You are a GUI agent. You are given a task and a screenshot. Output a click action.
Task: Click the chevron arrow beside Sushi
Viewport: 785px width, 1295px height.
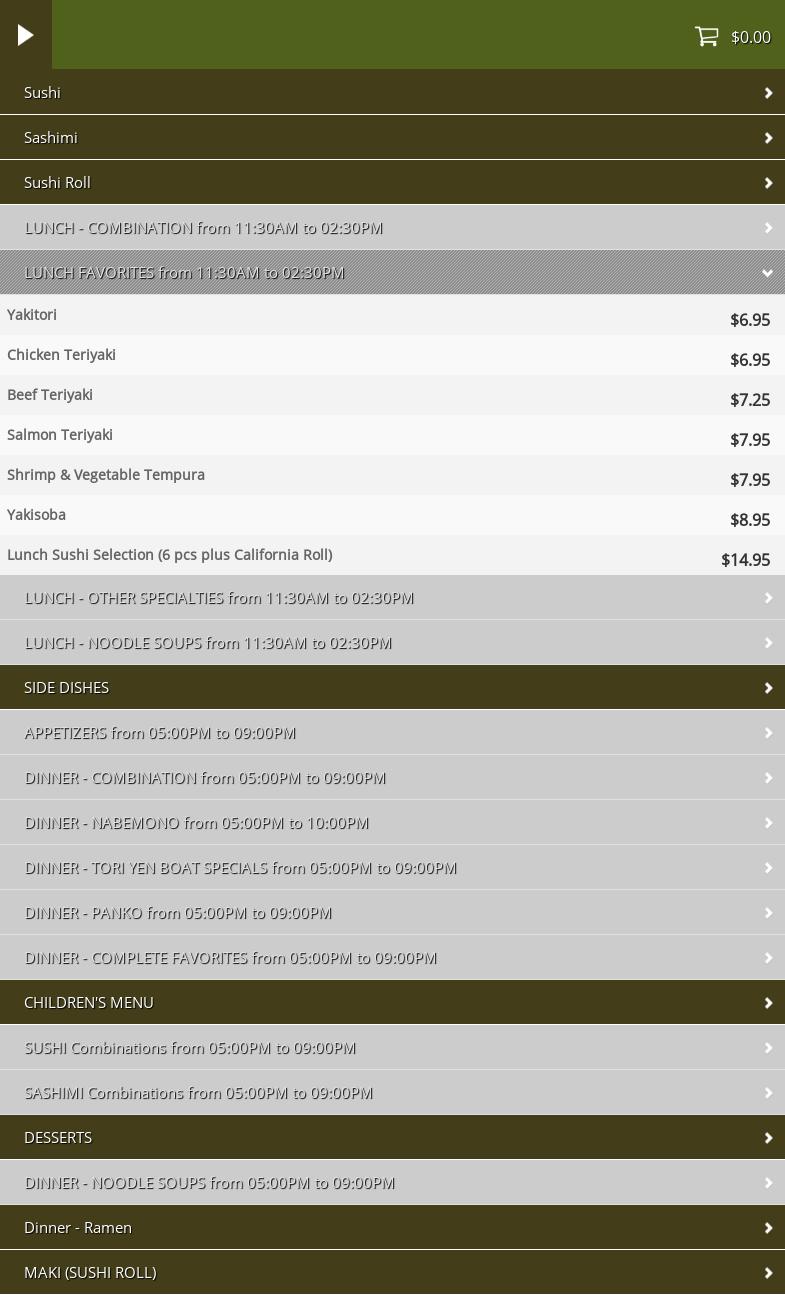tap(768, 93)
